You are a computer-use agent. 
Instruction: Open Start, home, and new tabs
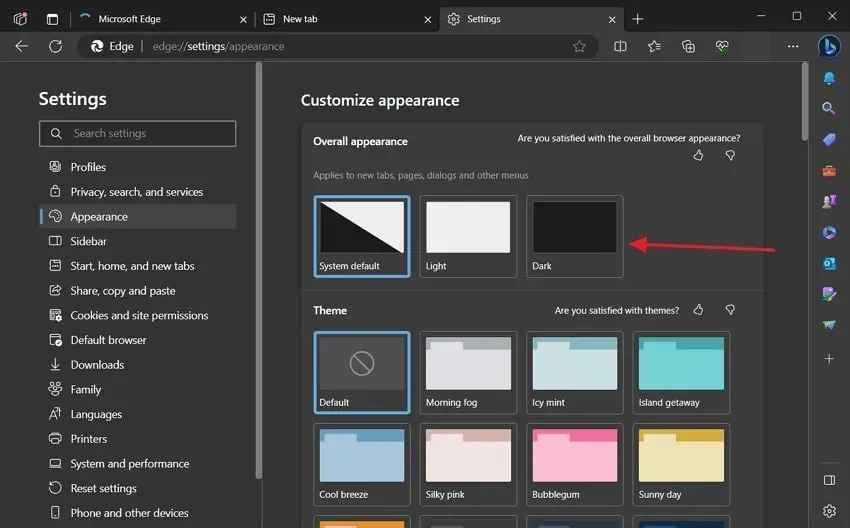coord(138,266)
